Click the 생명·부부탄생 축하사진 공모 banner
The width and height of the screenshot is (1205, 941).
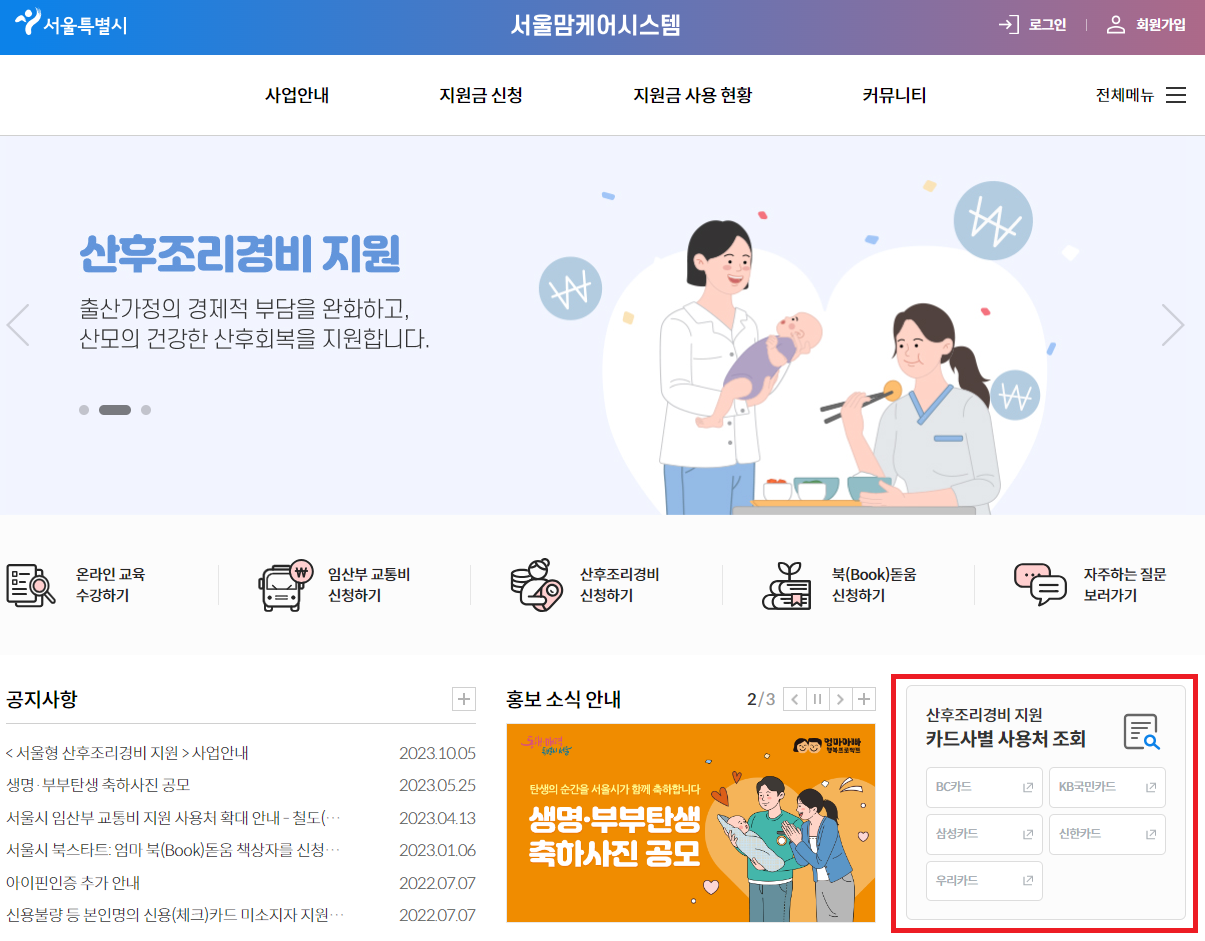(690, 820)
